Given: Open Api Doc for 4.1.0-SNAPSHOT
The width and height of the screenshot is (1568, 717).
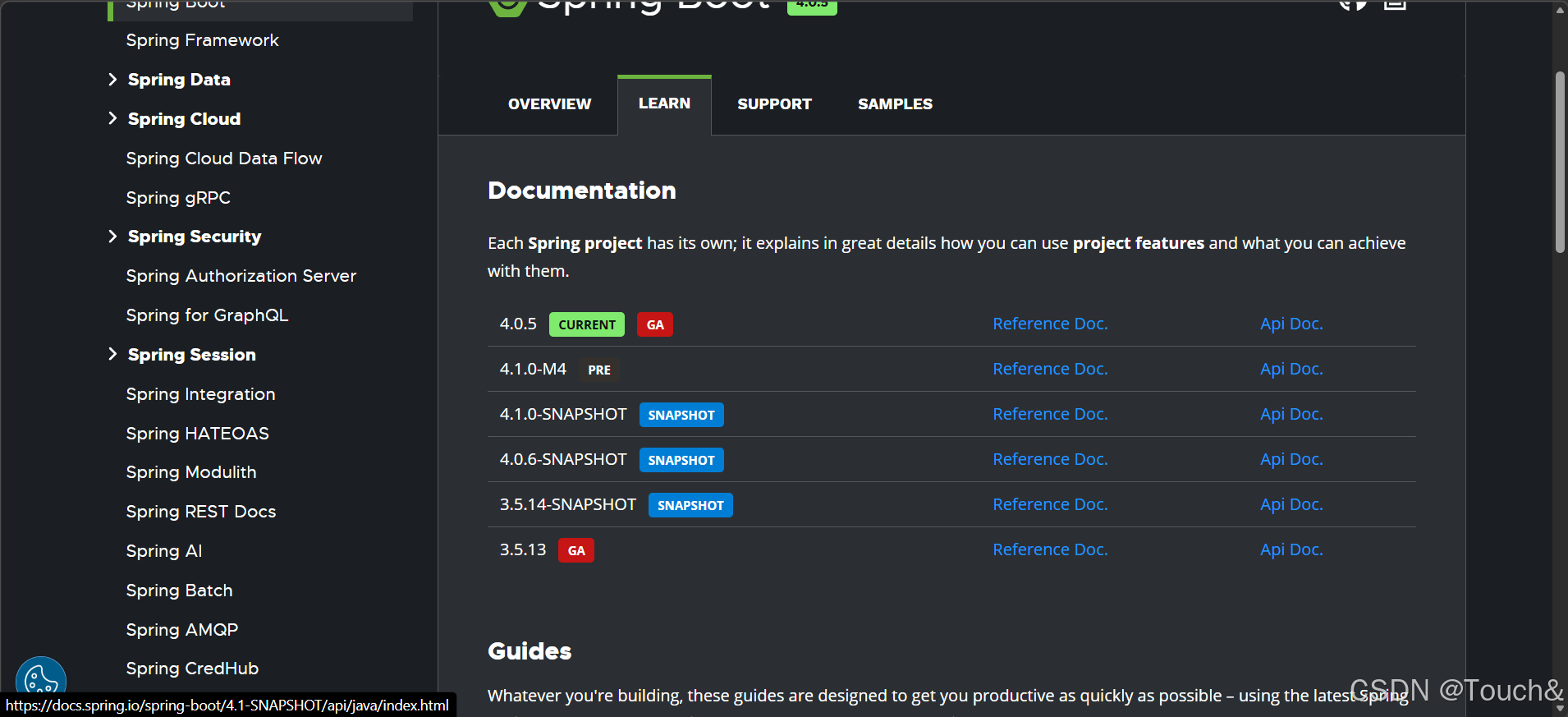Looking at the screenshot, I should 1291,414.
